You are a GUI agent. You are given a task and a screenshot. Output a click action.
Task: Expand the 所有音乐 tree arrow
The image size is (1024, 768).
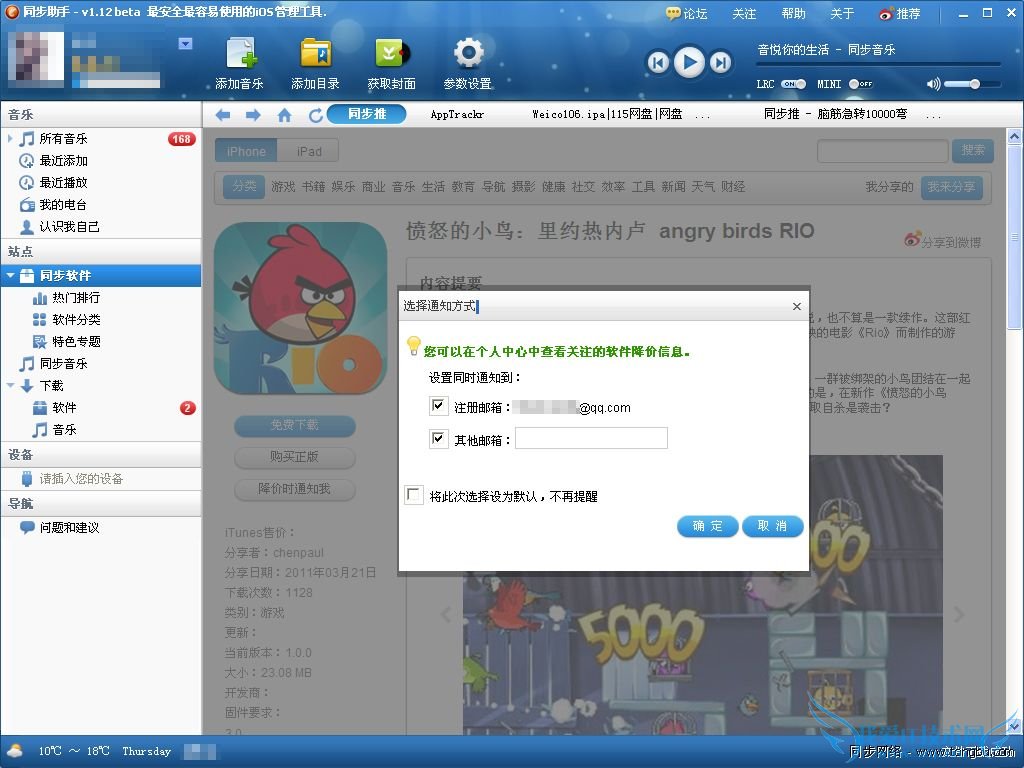click(10, 138)
